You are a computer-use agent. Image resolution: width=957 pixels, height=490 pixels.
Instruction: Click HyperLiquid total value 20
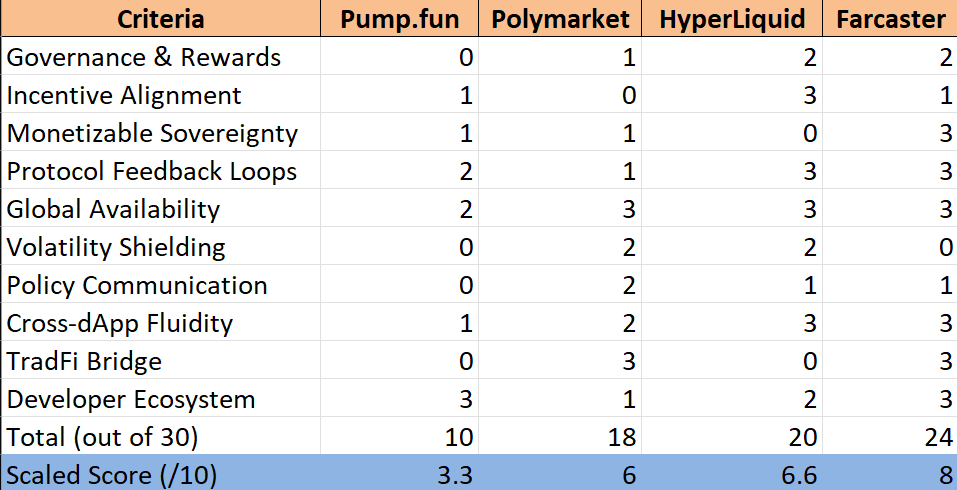(x=732, y=436)
